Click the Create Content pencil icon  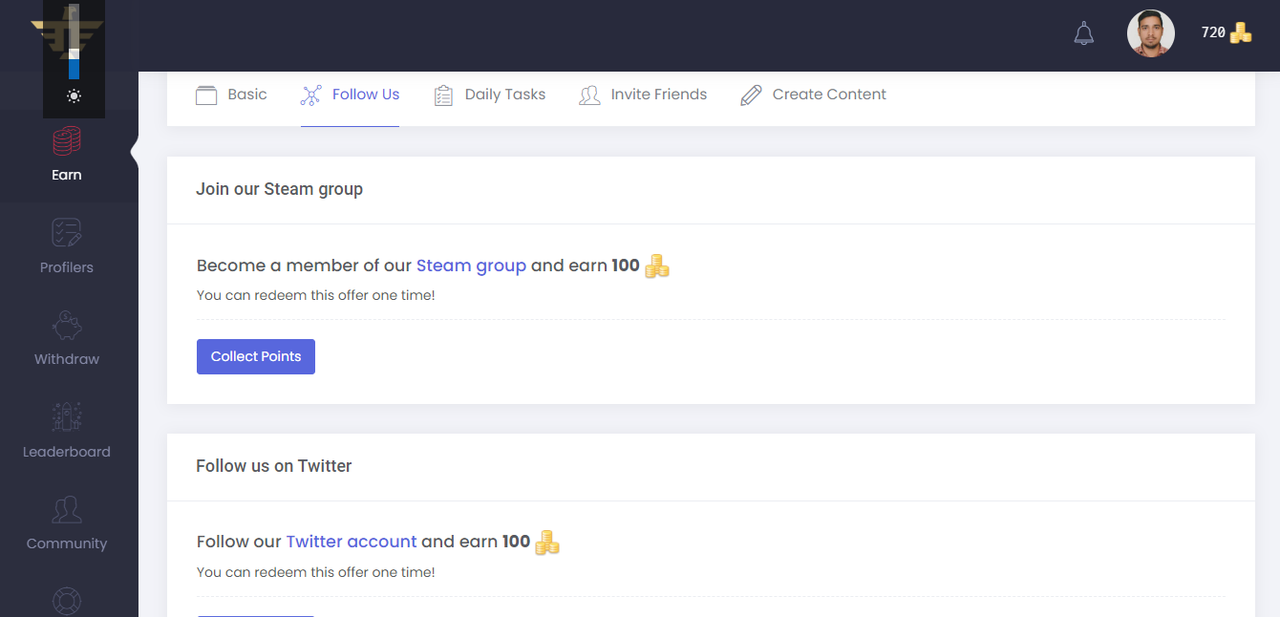[x=751, y=95]
